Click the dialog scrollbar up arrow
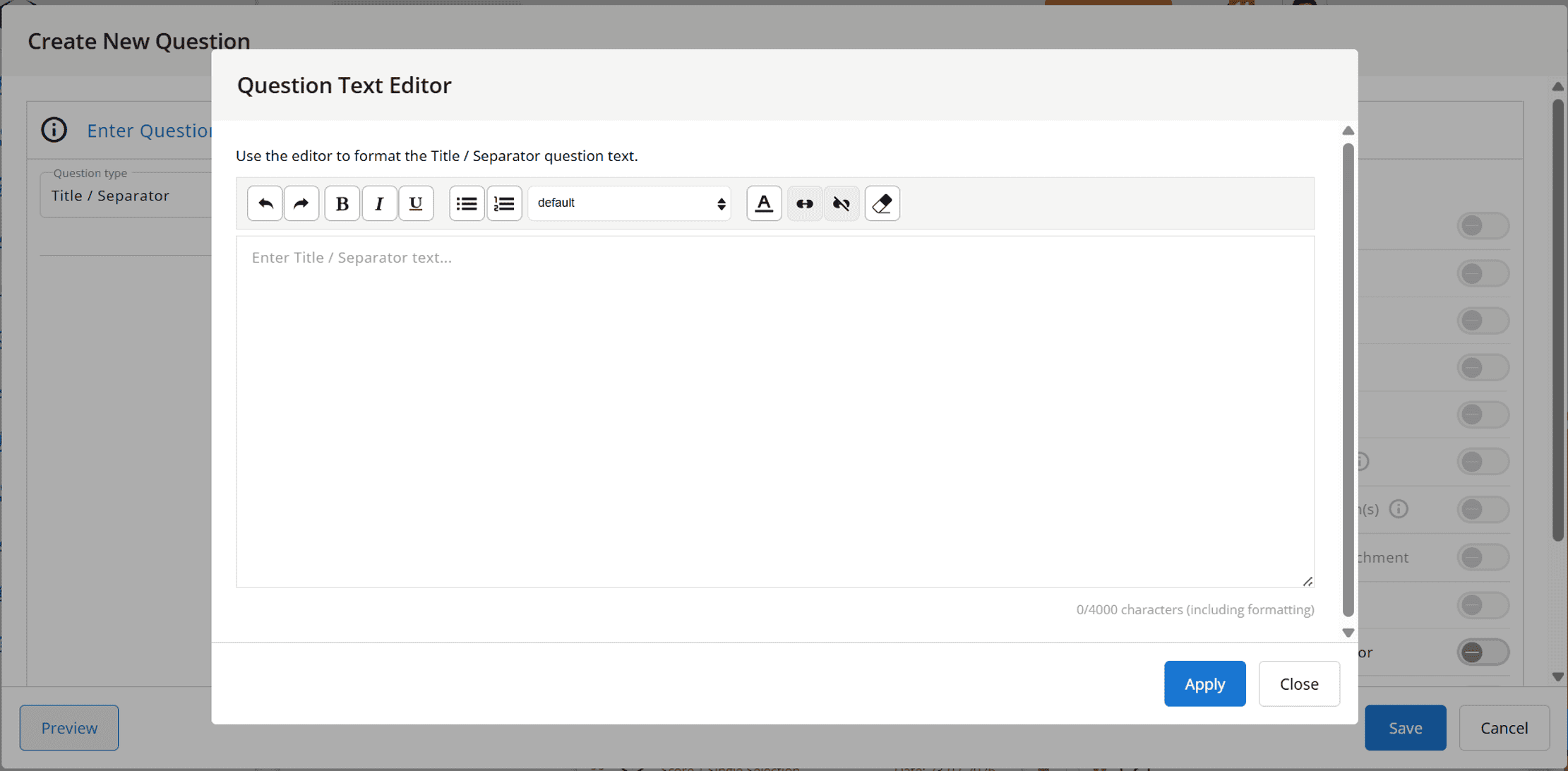 pyautogui.click(x=1348, y=131)
